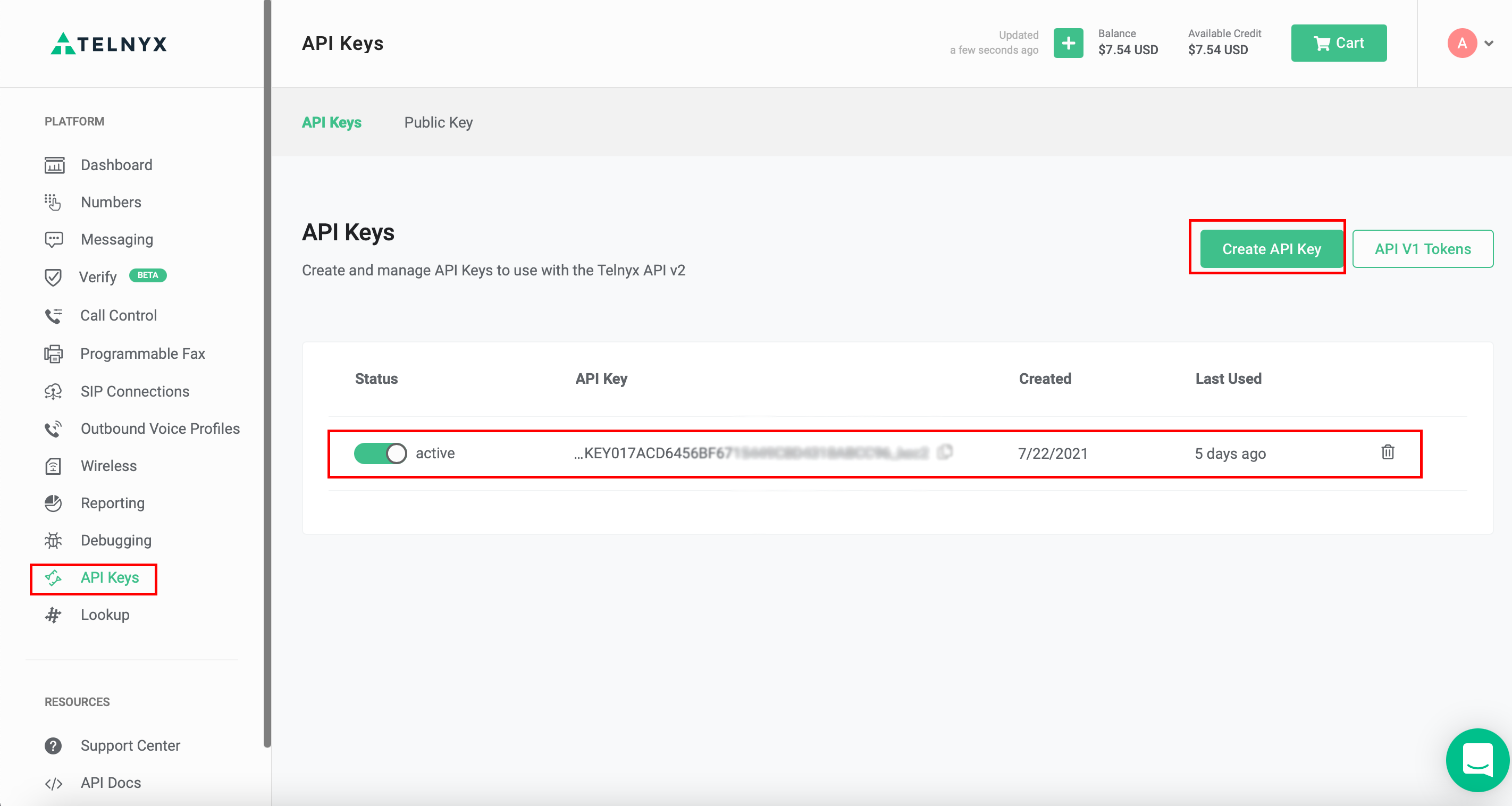Open the Lookup menu item

[104, 615]
